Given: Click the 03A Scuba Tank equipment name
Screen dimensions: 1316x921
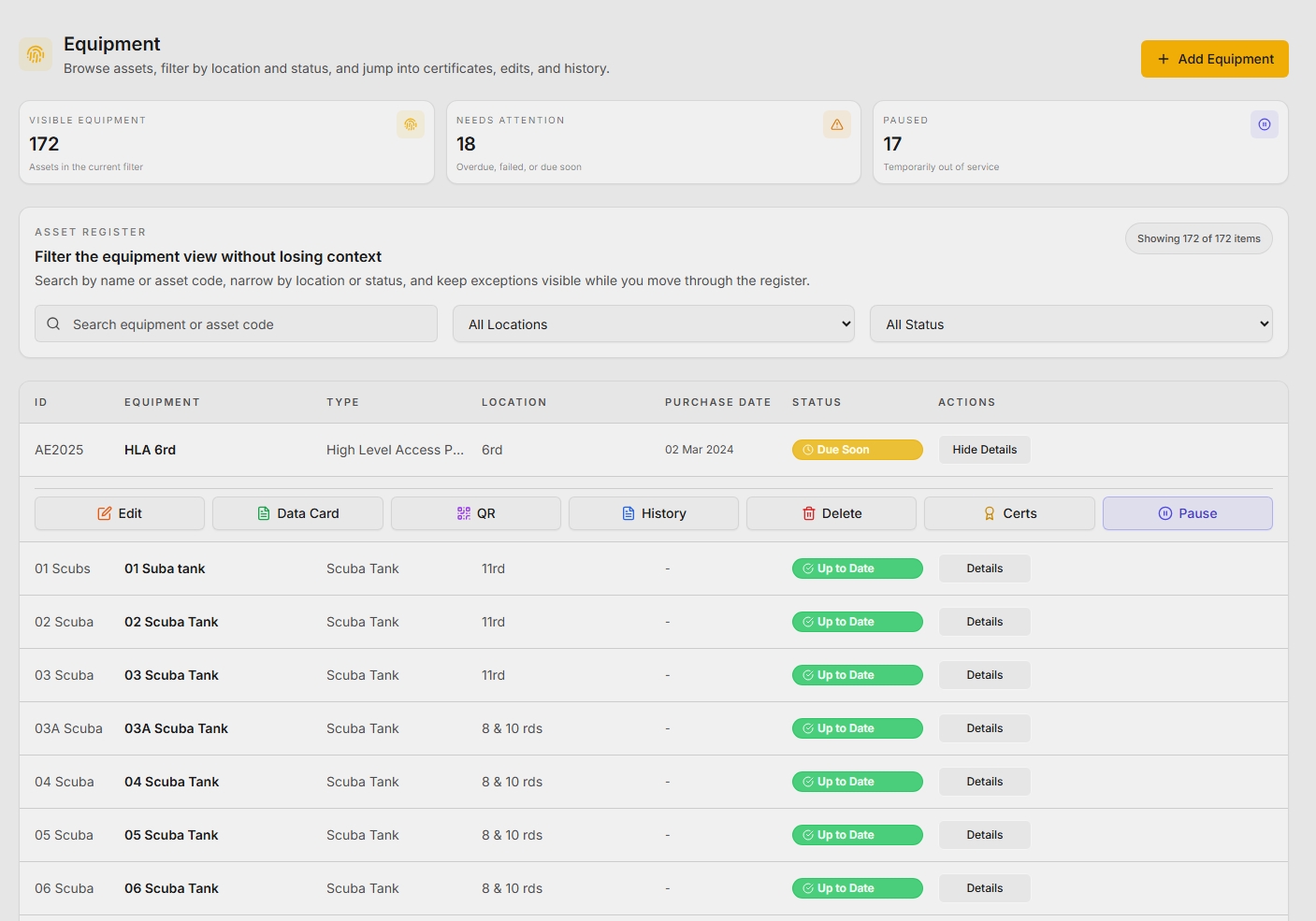Looking at the screenshot, I should [176, 728].
